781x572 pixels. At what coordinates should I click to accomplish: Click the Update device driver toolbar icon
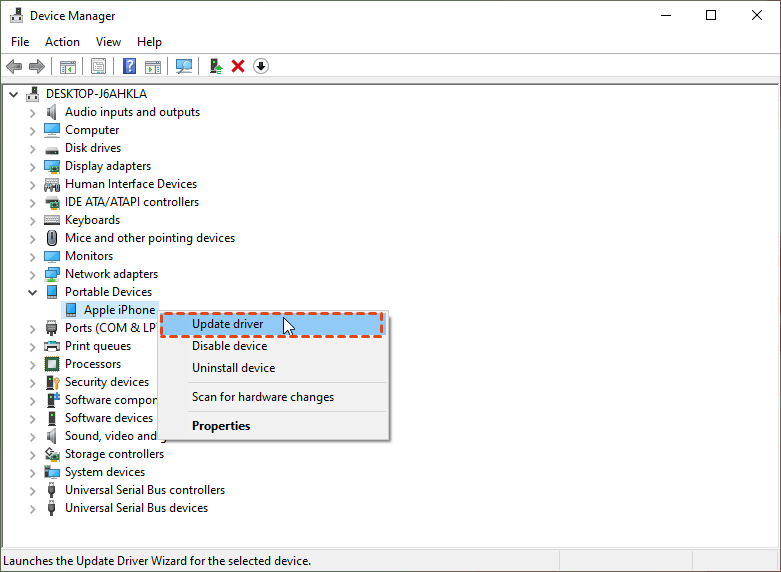(216, 66)
